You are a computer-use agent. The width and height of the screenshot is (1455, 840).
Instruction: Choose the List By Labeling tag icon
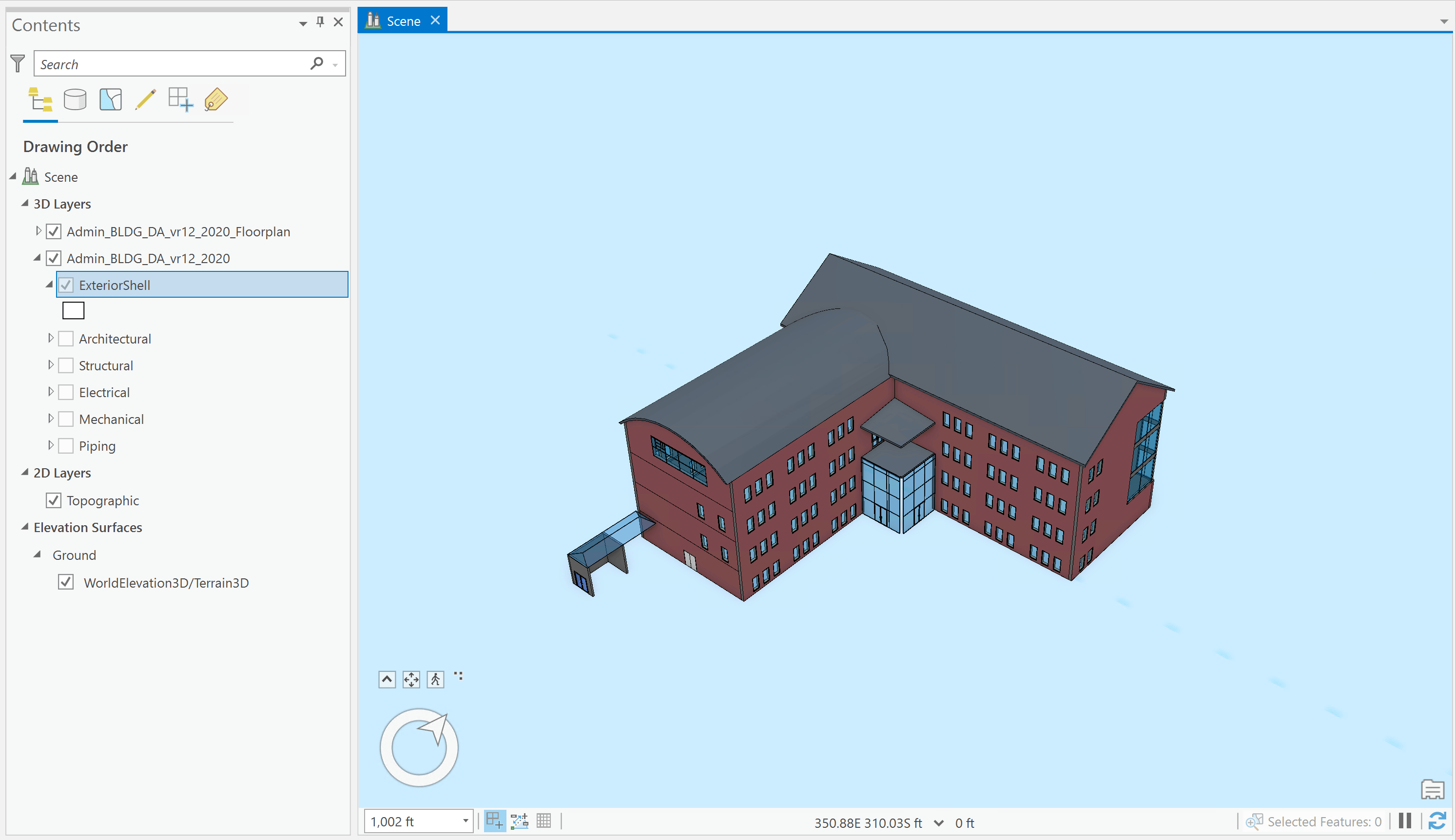[216, 100]
